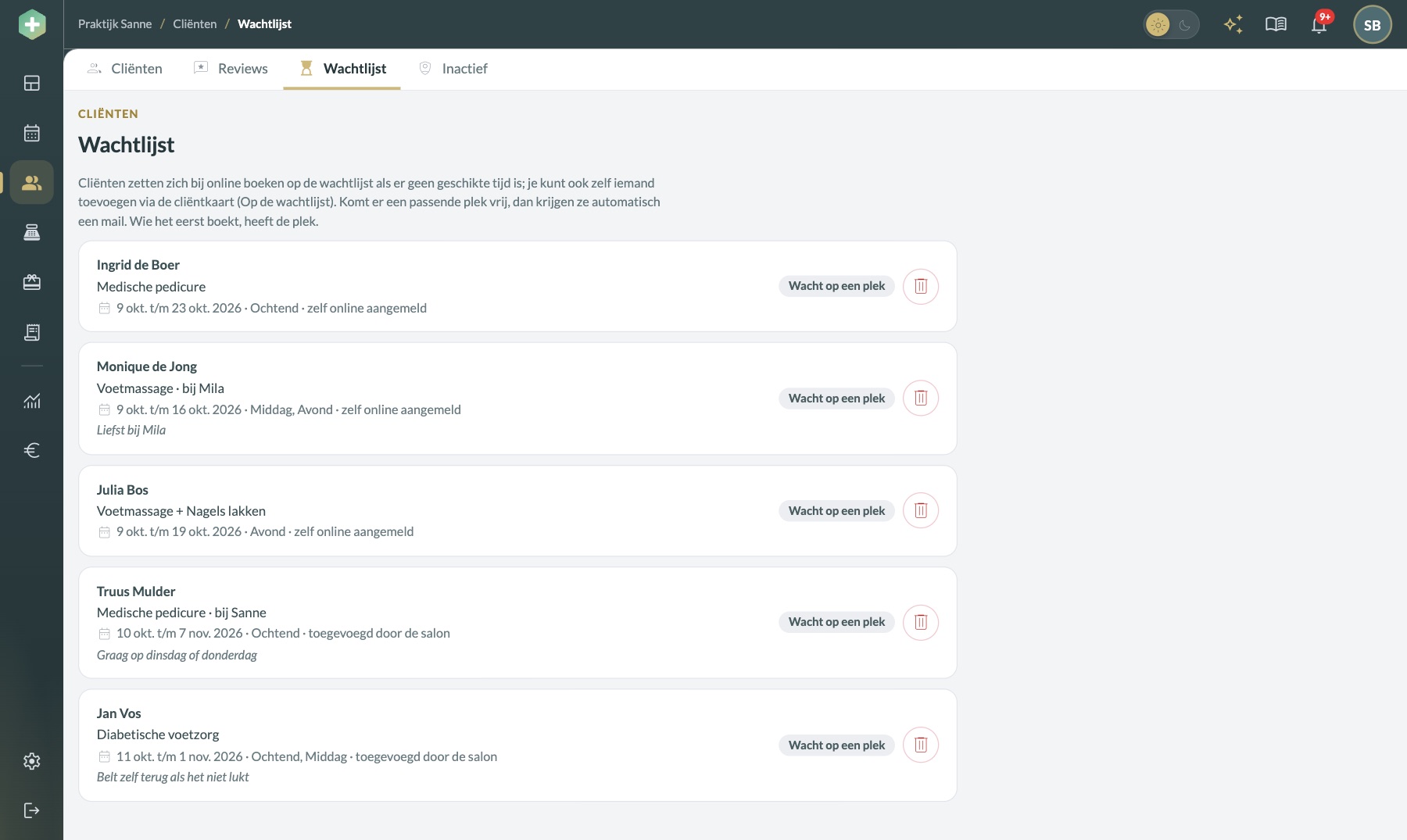1407x840 pixels.
Task: Open the dashboard icon in the sidebar
Action: 32,83
